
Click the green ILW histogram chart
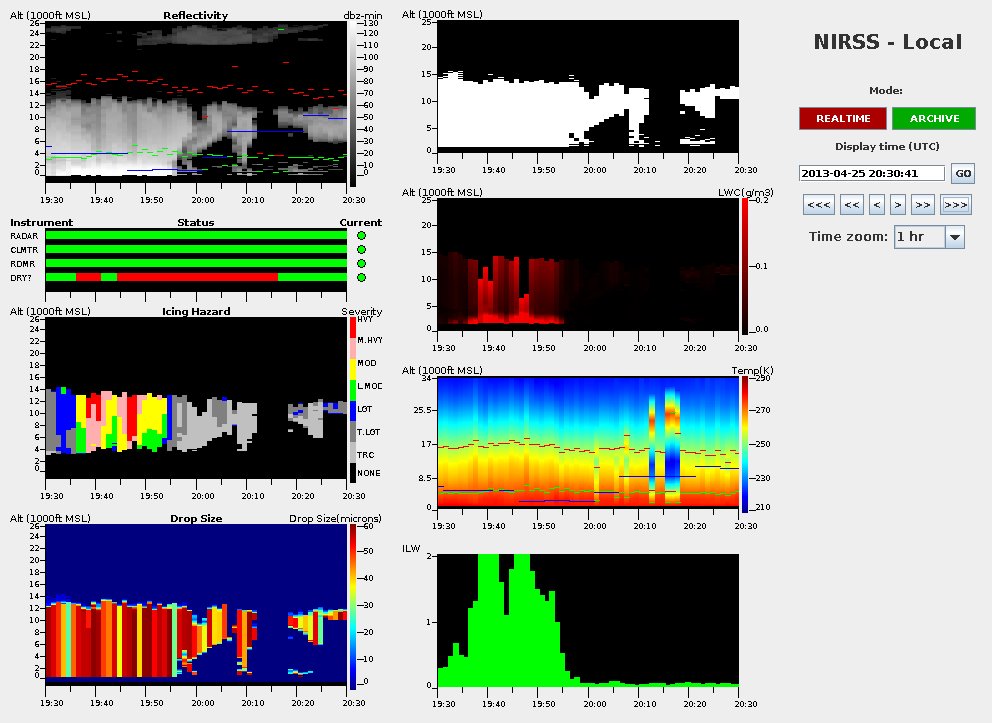coord(588,620)
